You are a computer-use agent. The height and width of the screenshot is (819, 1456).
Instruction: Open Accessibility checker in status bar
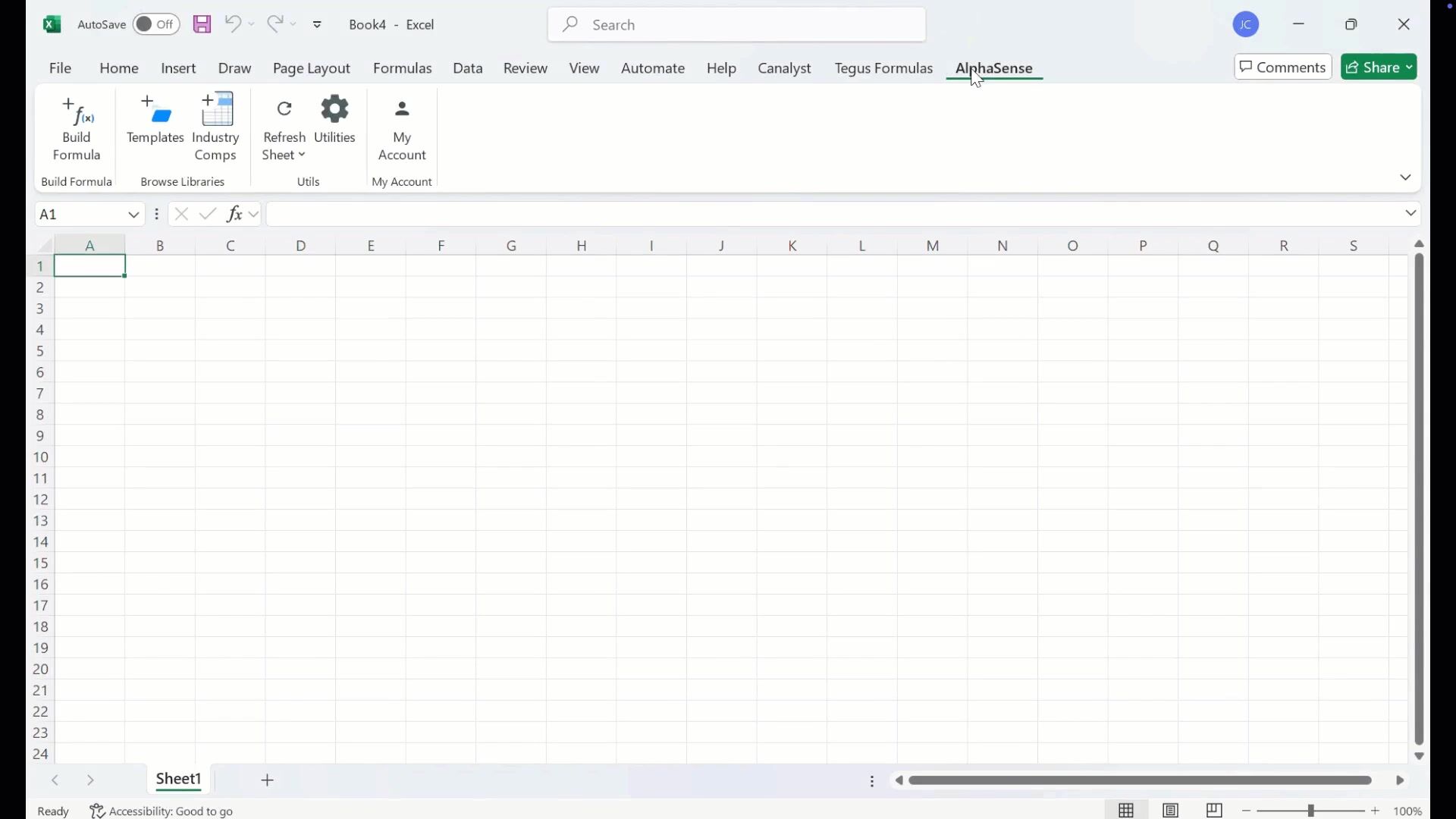[162, 811]
